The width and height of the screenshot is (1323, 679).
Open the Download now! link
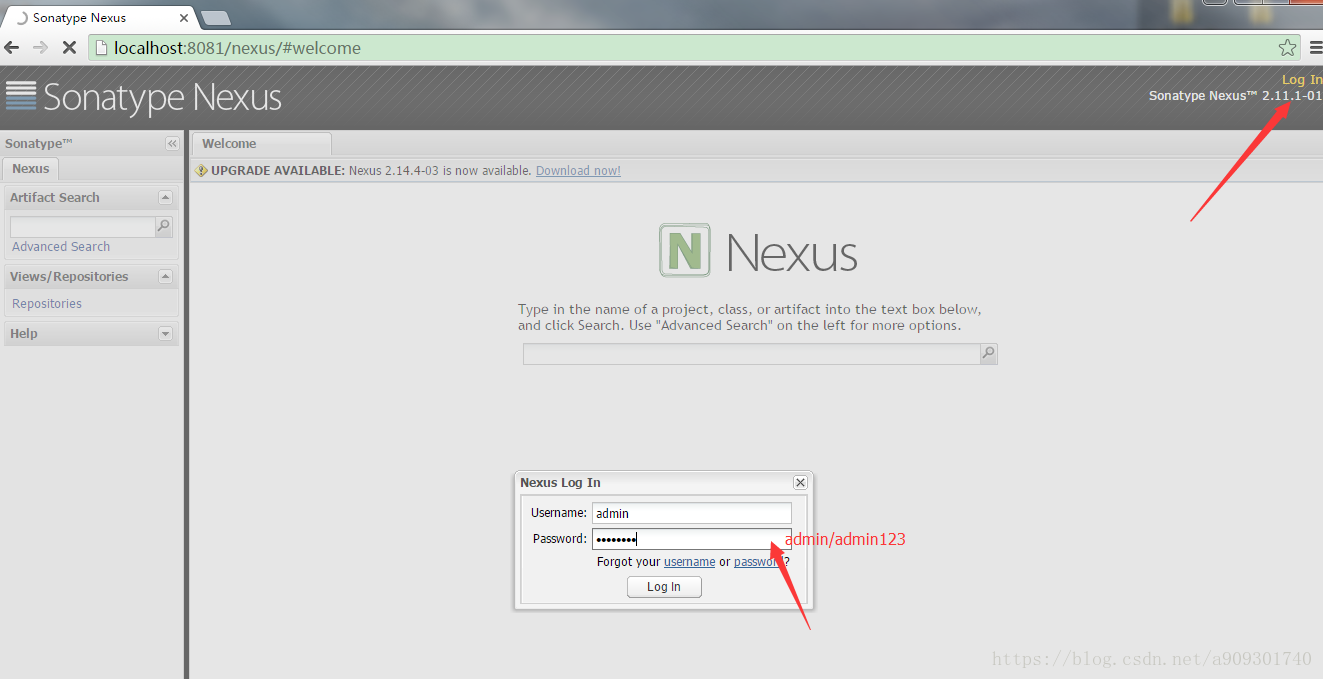pos(578,171)
